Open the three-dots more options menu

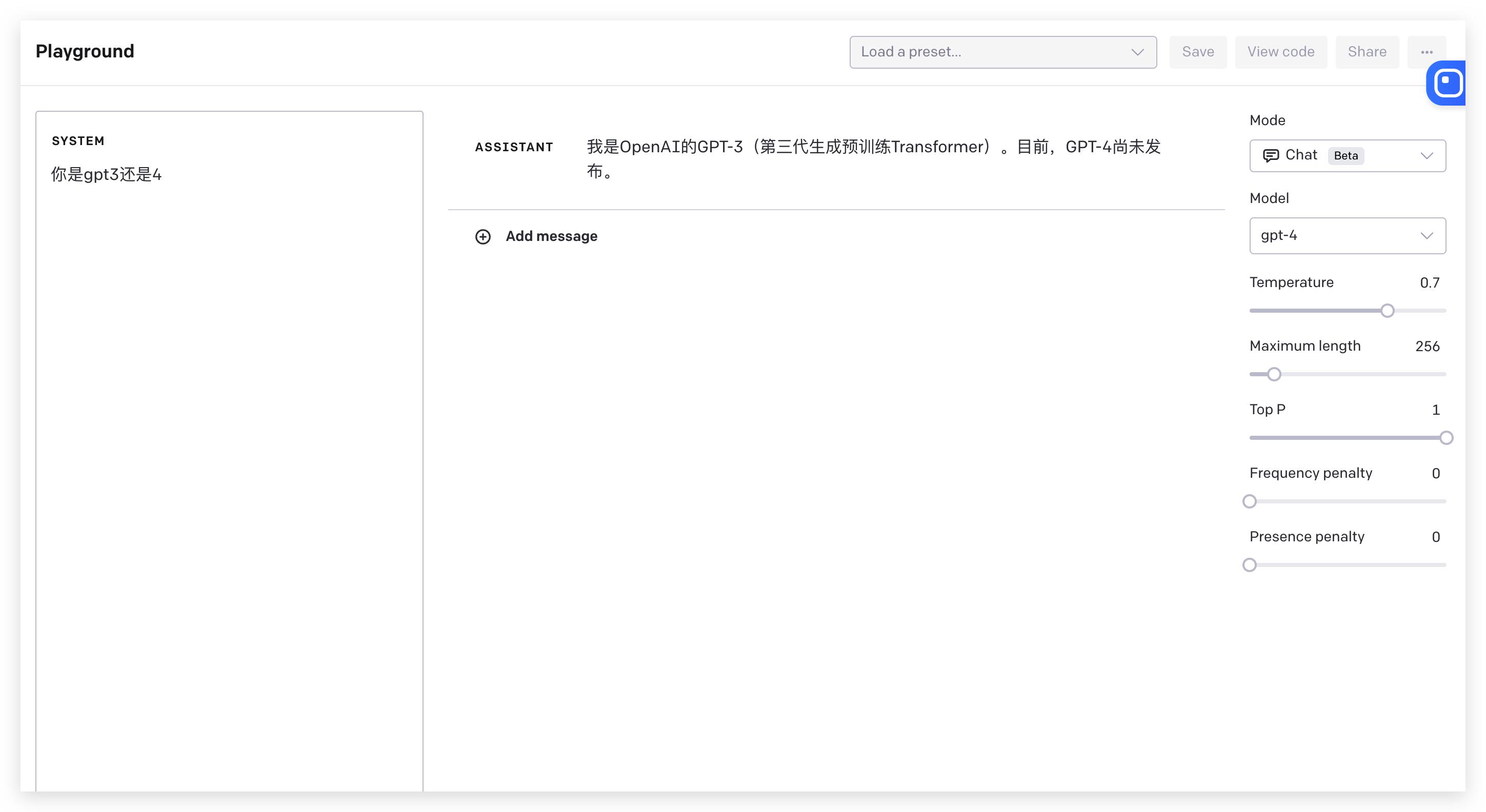[x=1426, y=52]
